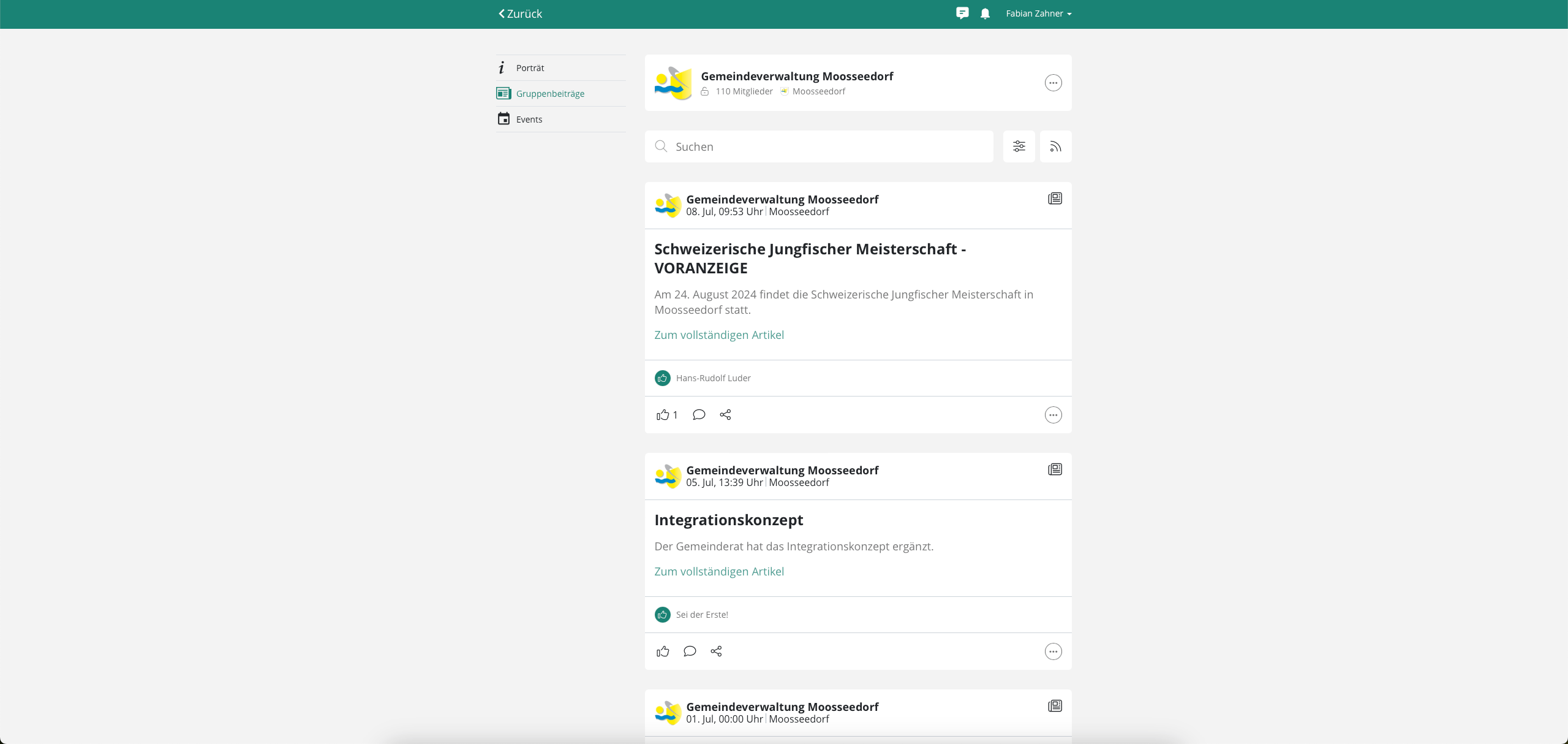Click the author logo on the 01. Jul post
The image size is (1568, 744).
pos(668,713)
